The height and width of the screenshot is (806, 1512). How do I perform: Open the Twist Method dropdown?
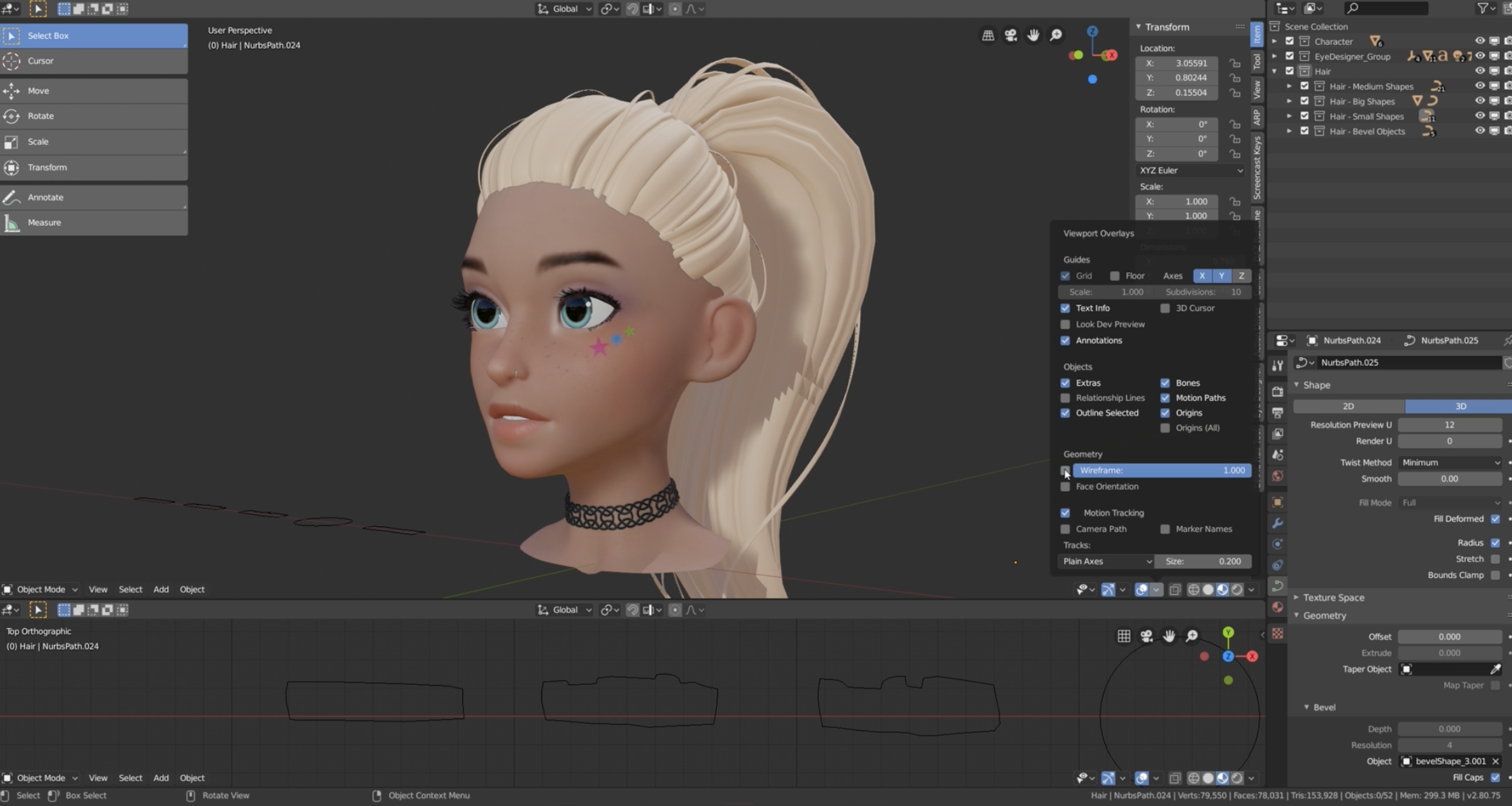point(1450,462)
